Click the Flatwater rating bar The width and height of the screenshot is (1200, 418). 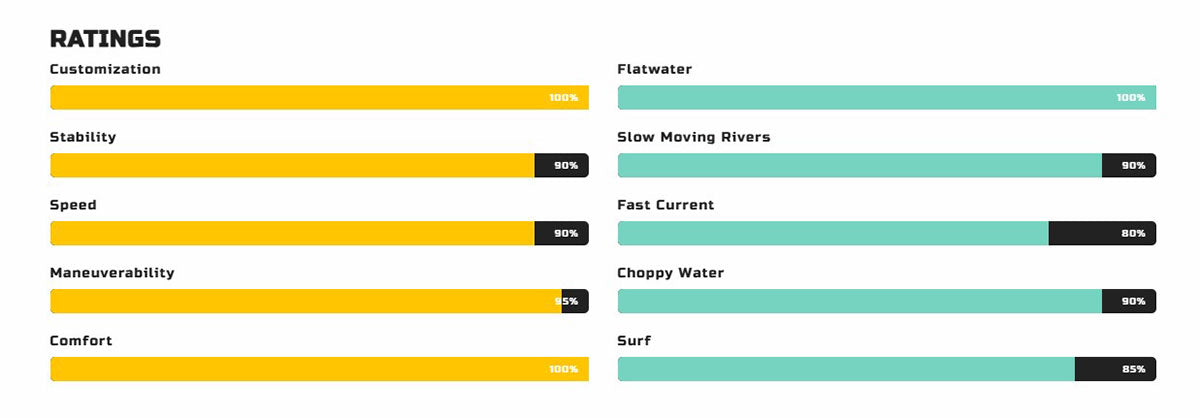(887, 97)
